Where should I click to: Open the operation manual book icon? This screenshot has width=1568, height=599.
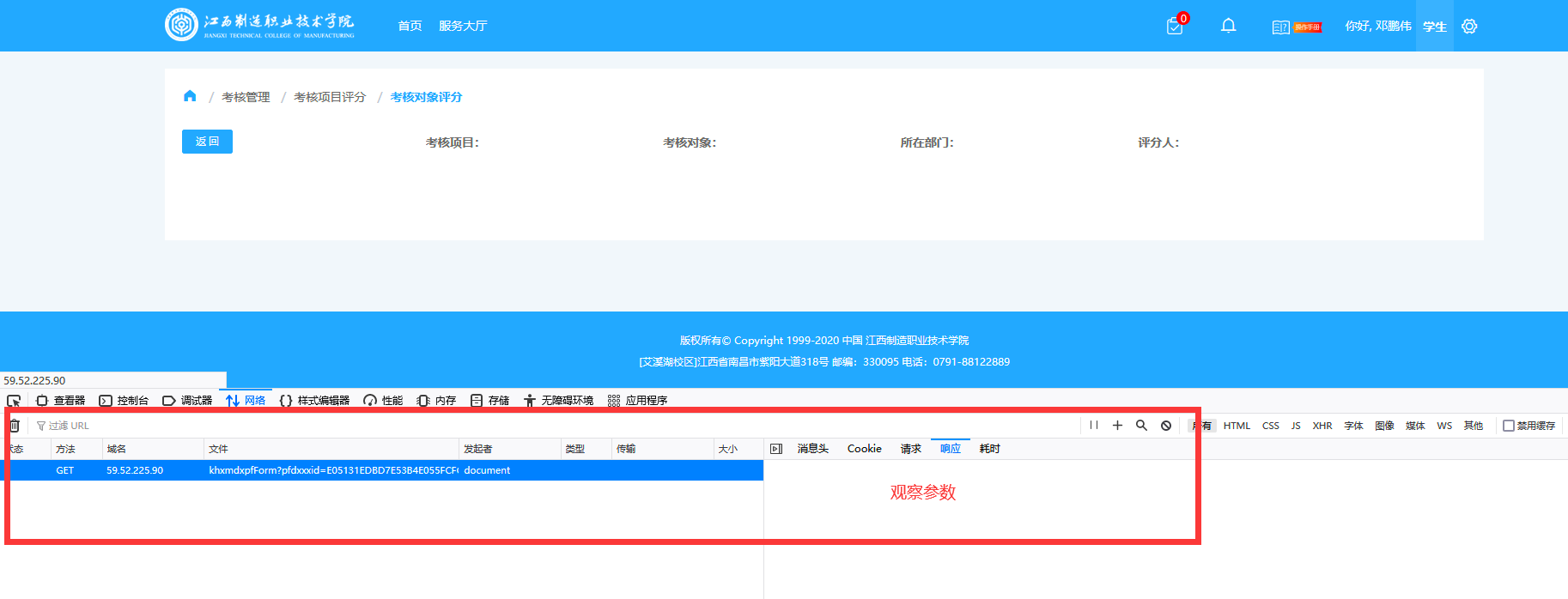click(x=1280, y=27)
